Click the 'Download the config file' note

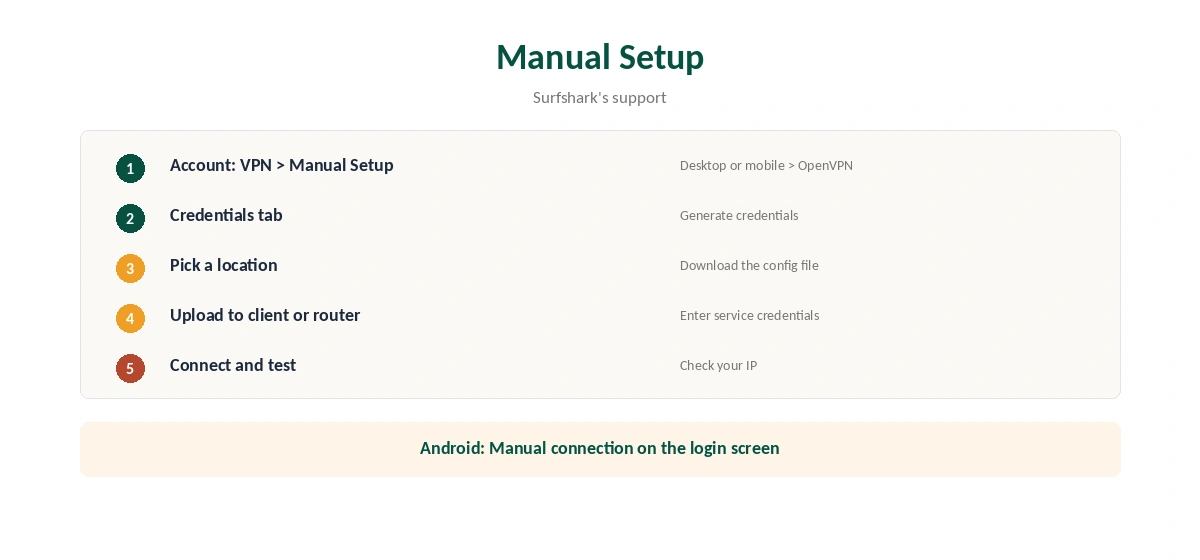[749, 265]
